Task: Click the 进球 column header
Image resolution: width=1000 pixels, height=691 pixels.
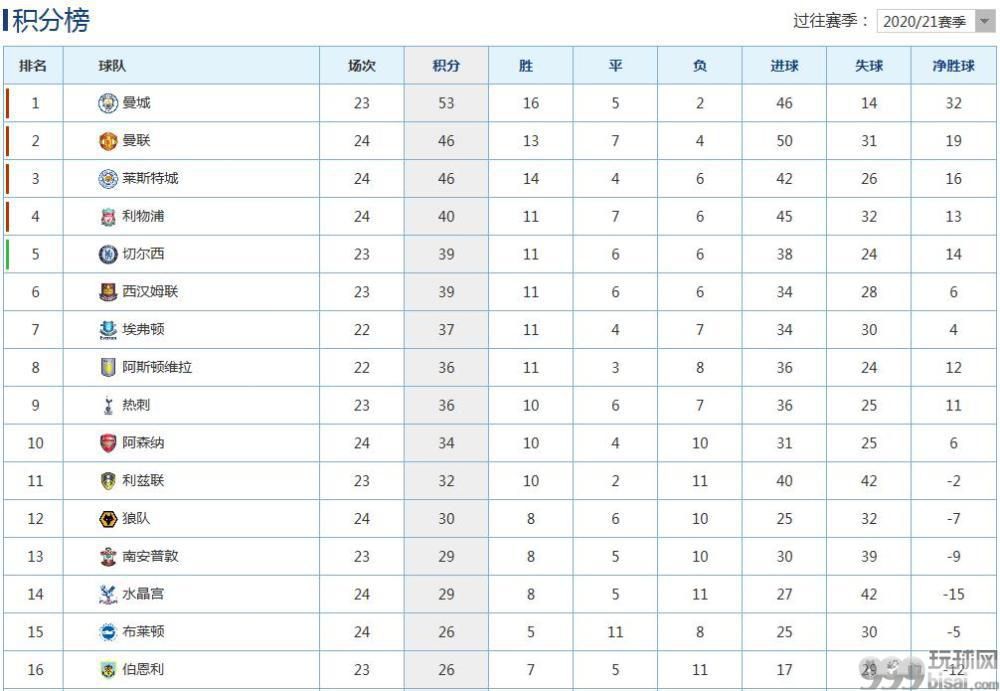Action: (784, 65)
